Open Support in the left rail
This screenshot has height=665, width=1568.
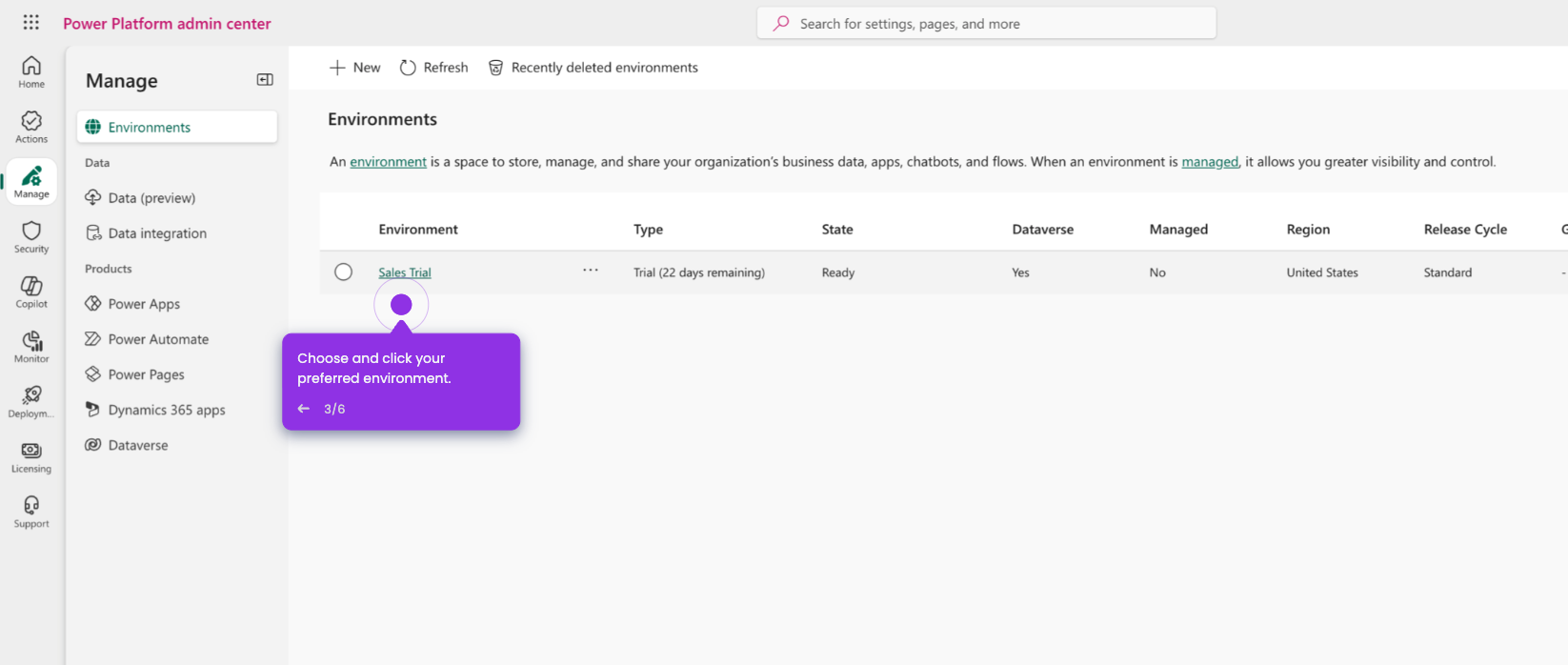(x=31, y=512)
